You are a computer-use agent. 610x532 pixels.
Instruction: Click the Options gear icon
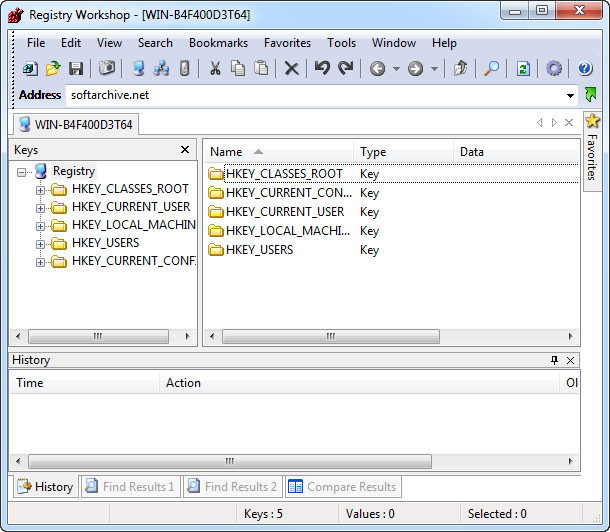[x=554, y=69]
